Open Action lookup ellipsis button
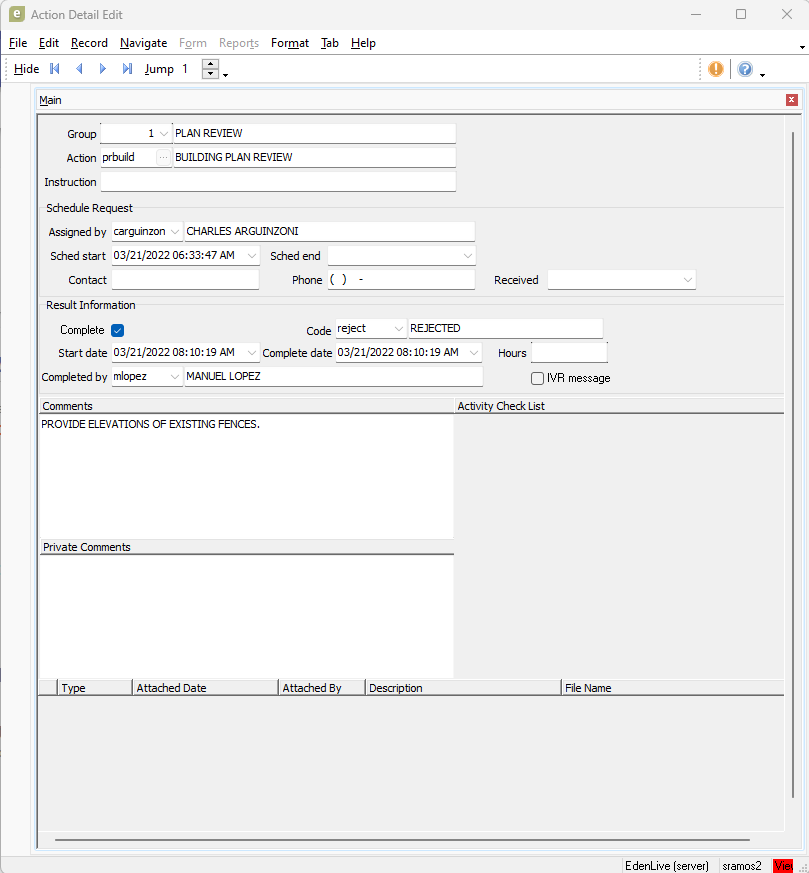Viewport: 809px width, 873px height. tap(164, 157)
